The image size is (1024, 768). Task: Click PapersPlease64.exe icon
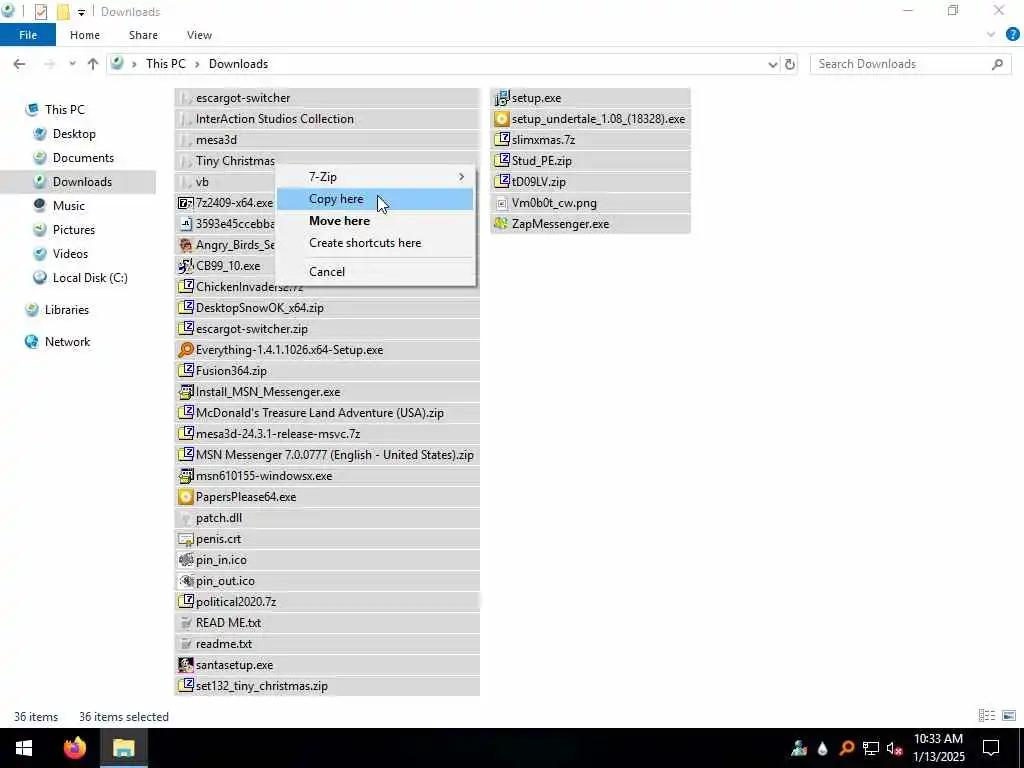tap(186, 497)
